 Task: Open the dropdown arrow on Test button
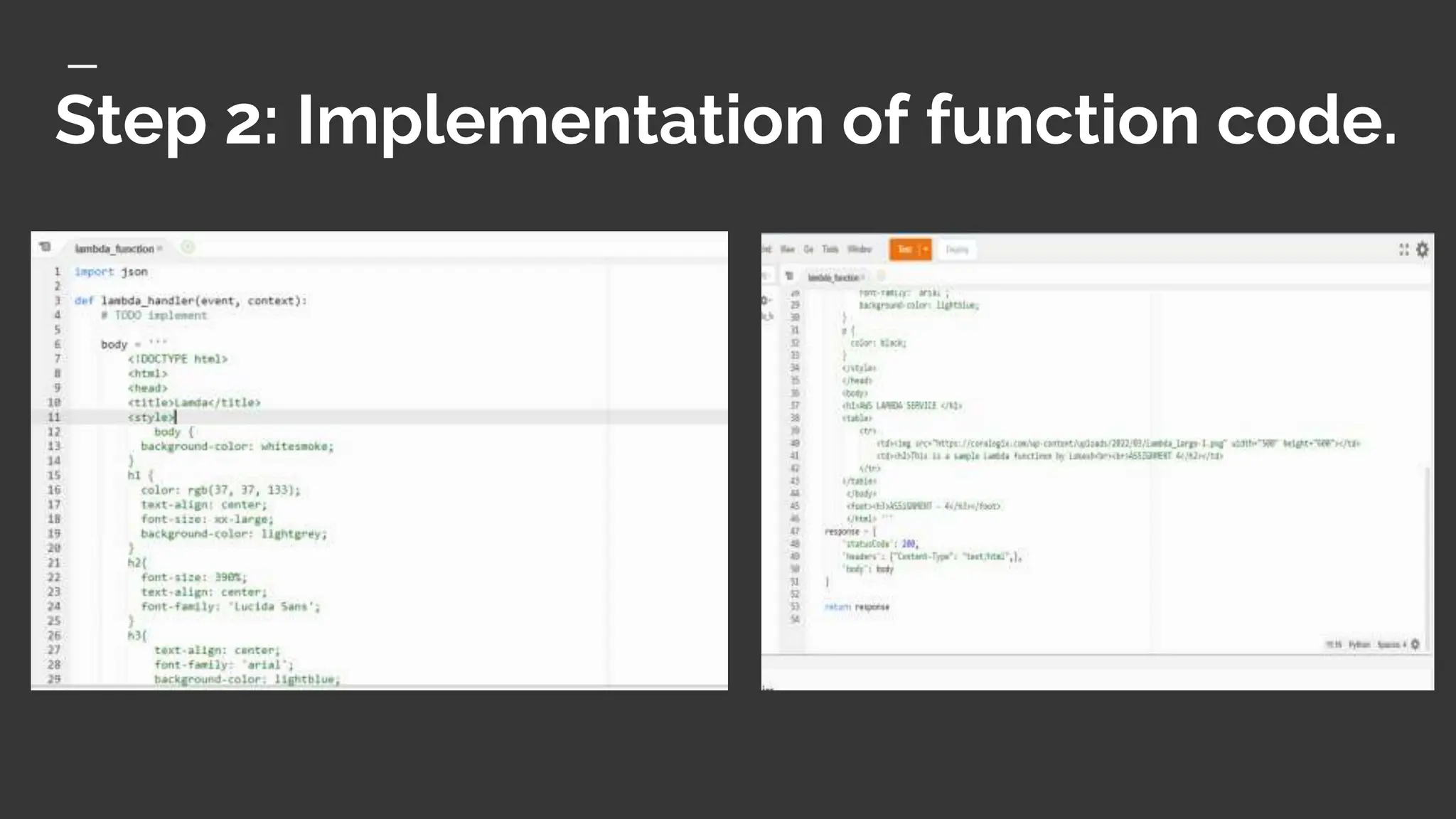(x=926, y=250)
